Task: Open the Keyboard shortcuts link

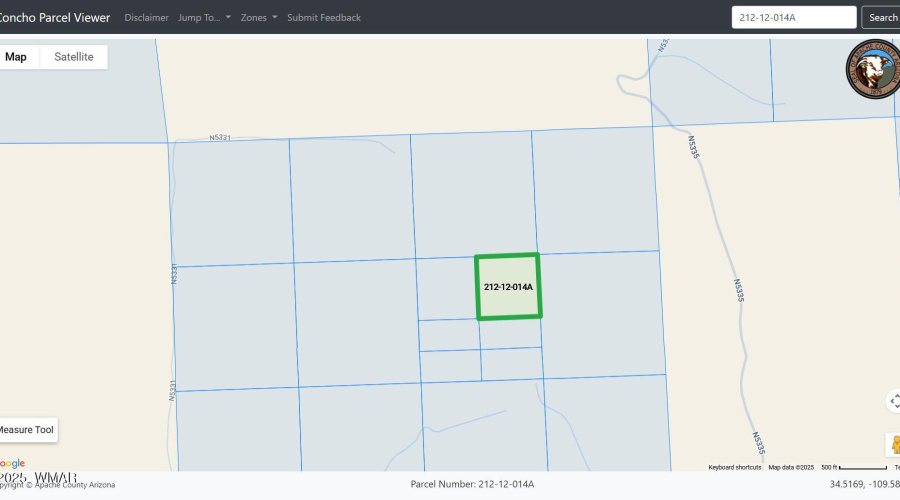Action: (x=735, y=467)
